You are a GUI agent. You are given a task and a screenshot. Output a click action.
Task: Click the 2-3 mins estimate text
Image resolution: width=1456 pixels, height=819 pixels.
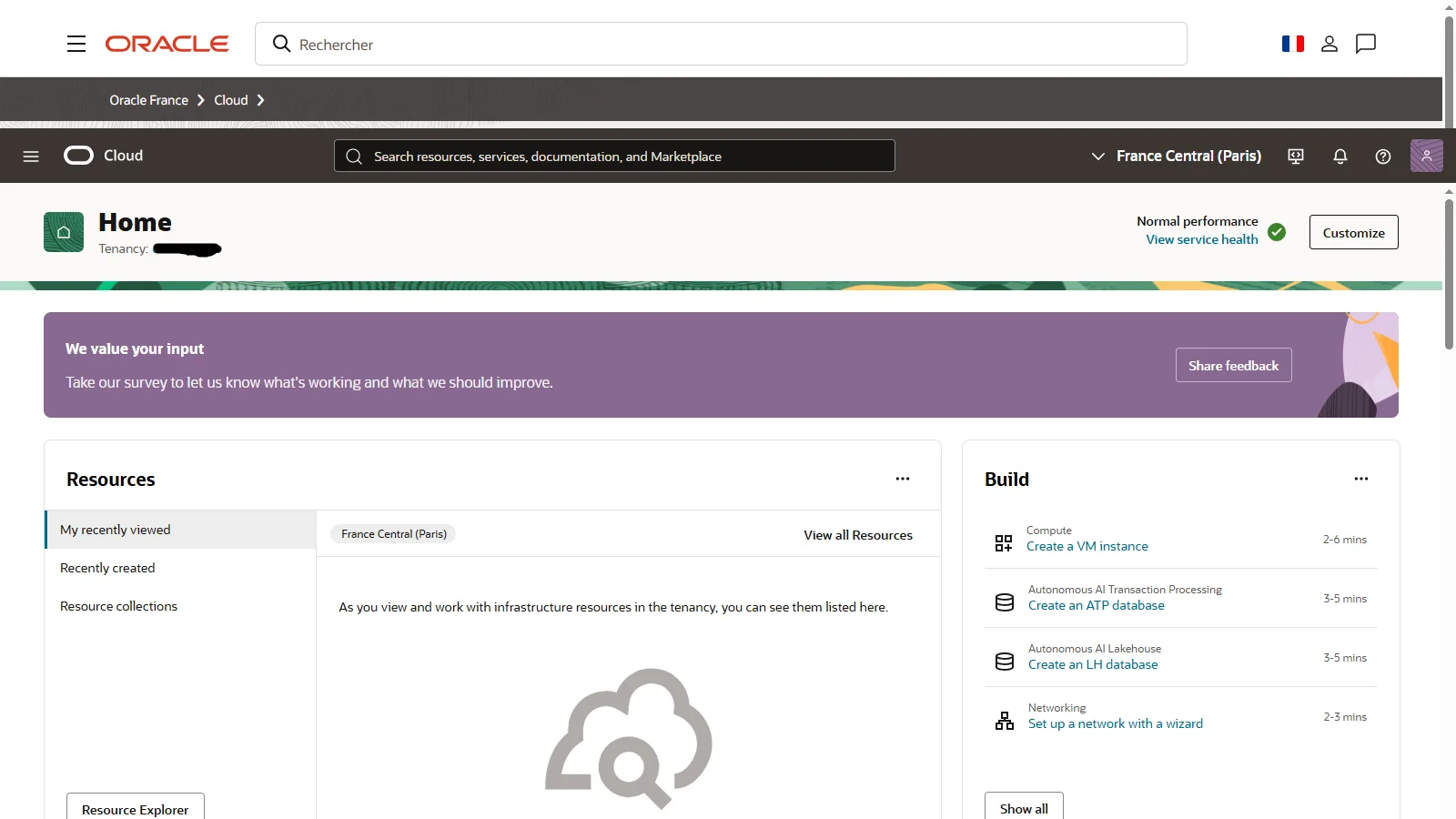pyautogui.click(x=1345, y=717)
